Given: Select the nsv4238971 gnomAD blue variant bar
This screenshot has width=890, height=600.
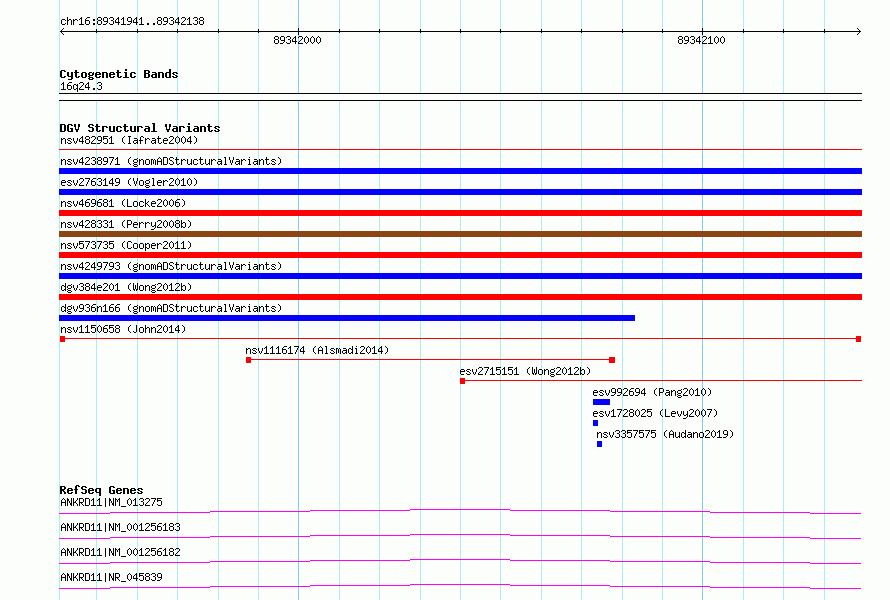Looking at the screenshot, I should click(x=460, y=171).
